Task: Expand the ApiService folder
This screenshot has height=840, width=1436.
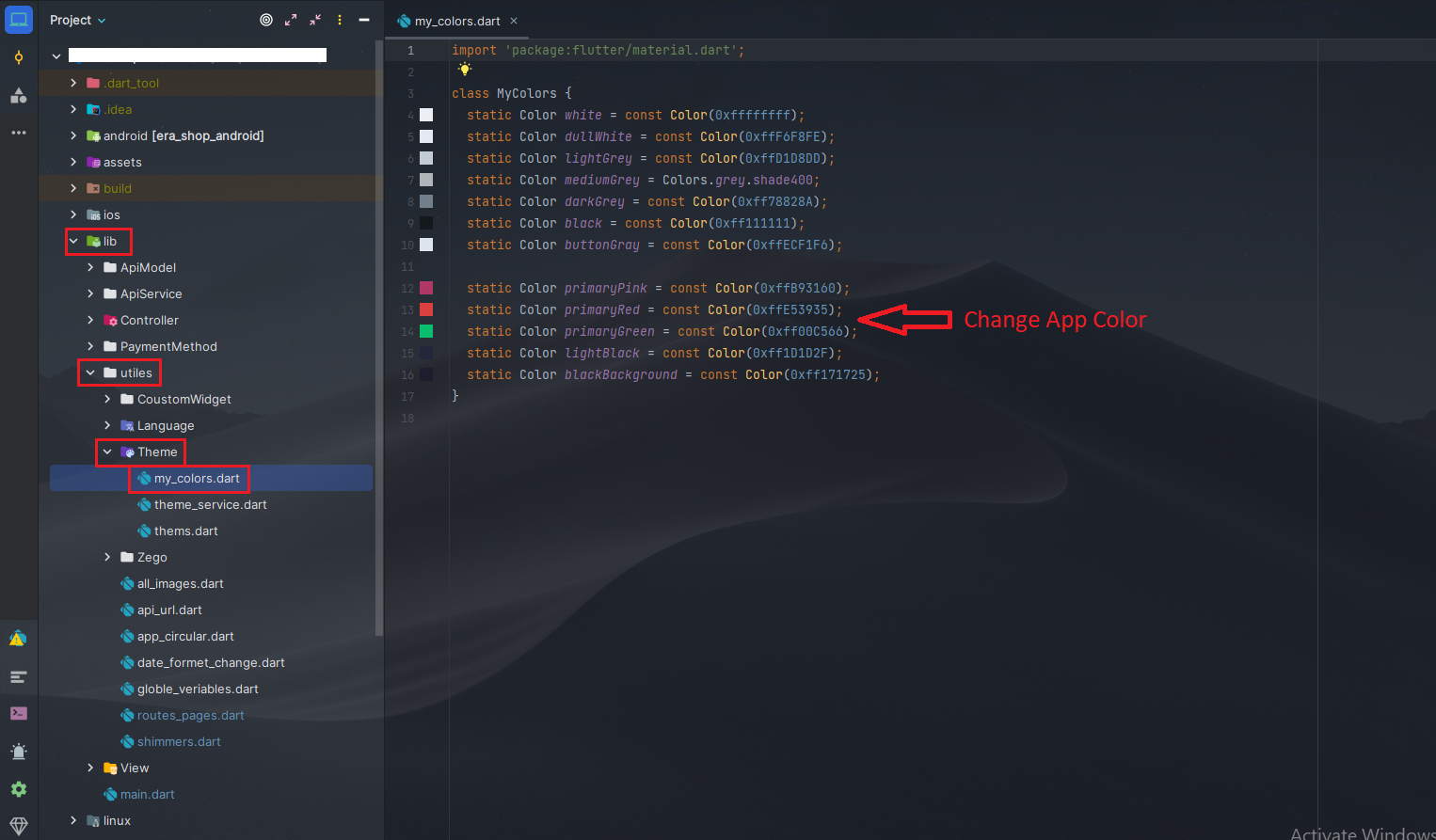Action: tap(90, 294)
